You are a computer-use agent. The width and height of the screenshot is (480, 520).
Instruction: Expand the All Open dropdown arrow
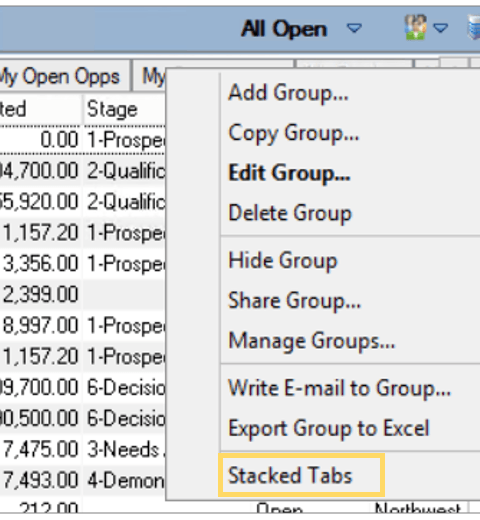click(x=354, y=28)
